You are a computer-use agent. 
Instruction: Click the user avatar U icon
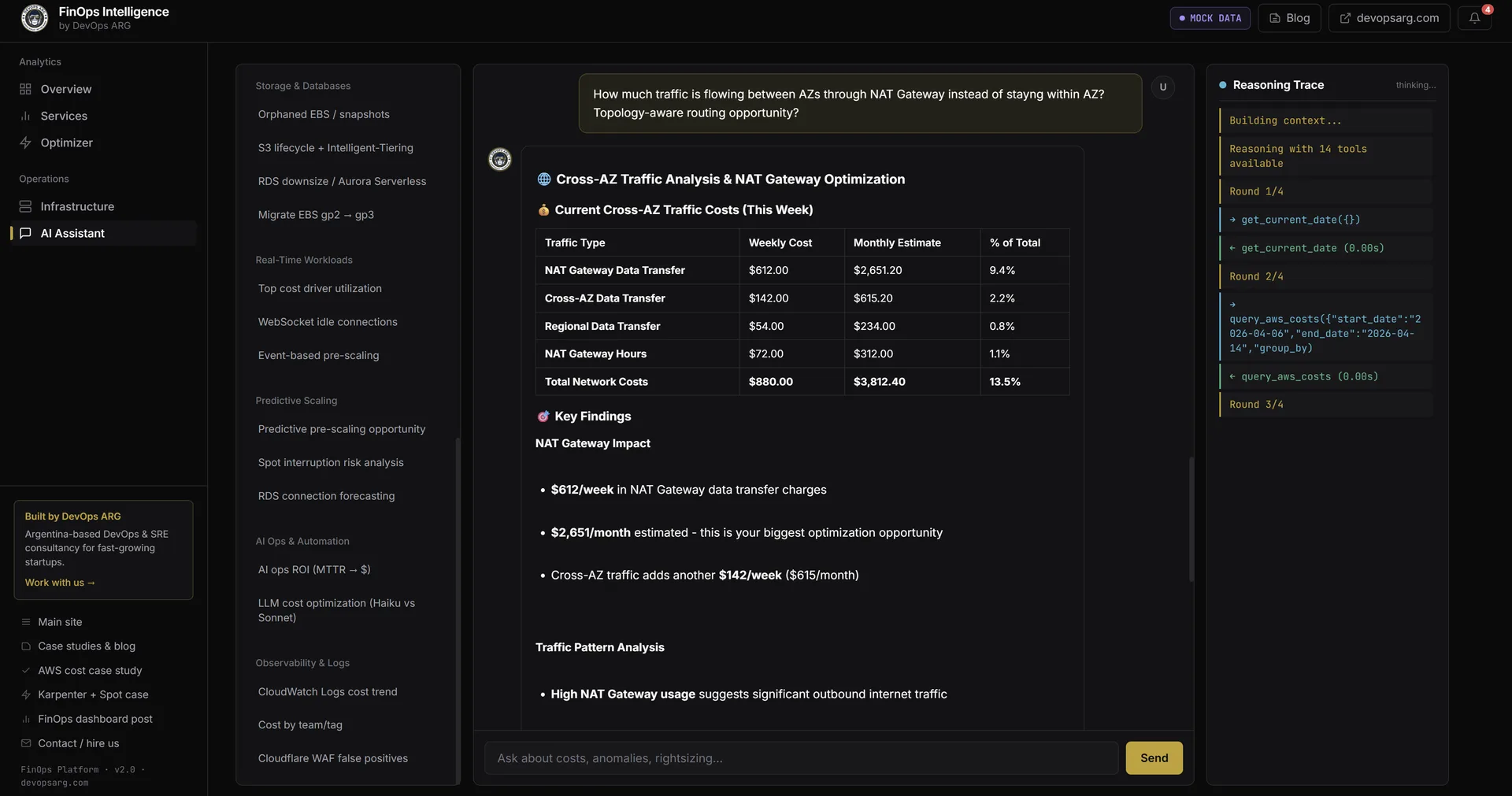click(1162, 87)
